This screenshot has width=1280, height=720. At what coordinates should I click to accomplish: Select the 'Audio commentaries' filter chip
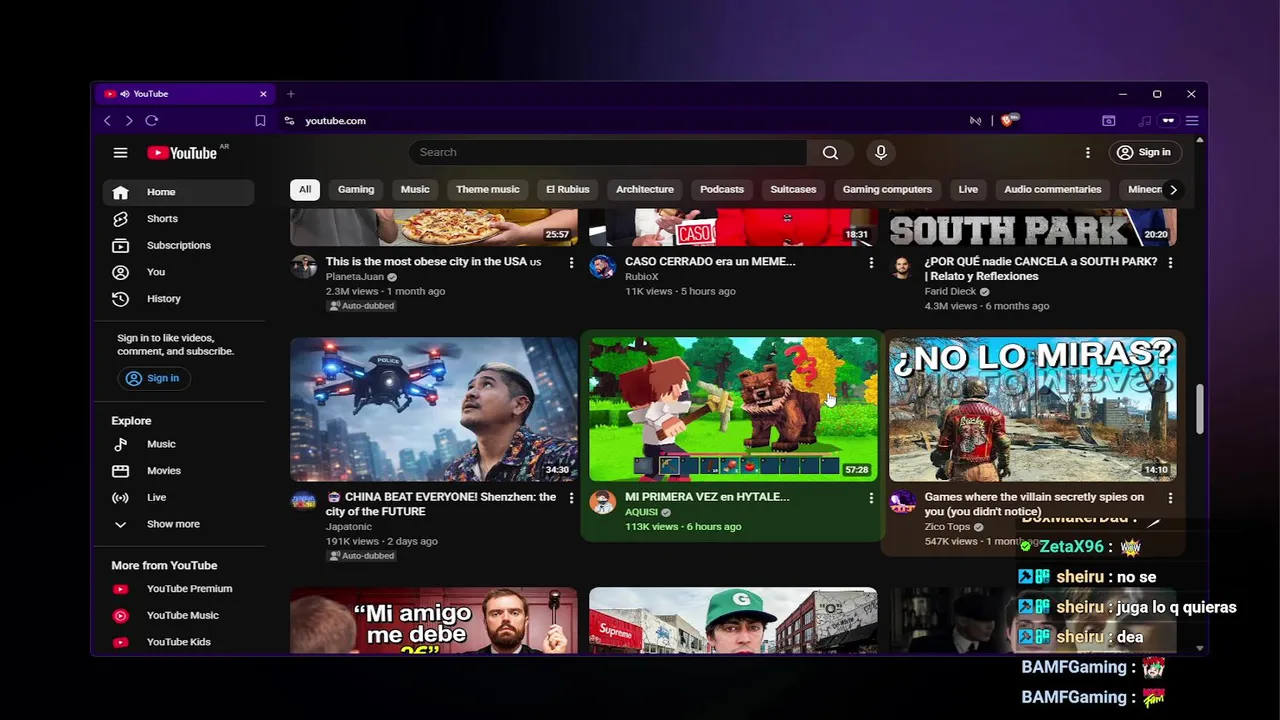(1052, 189)
